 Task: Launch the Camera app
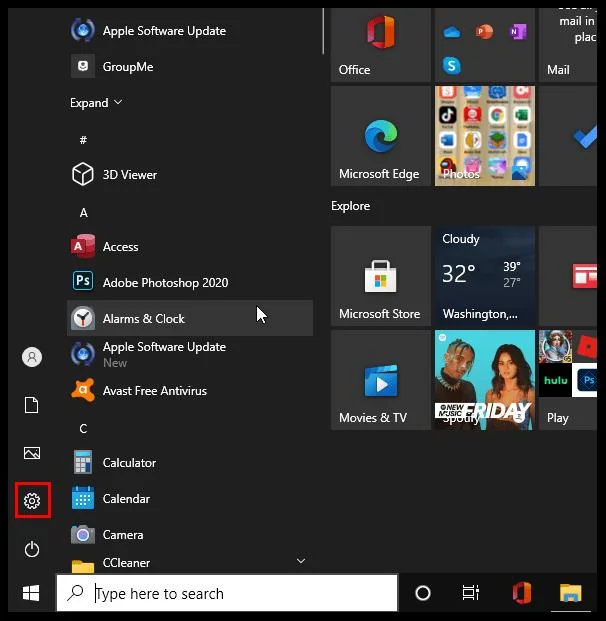pyautogui.click(x=190, y=534)
